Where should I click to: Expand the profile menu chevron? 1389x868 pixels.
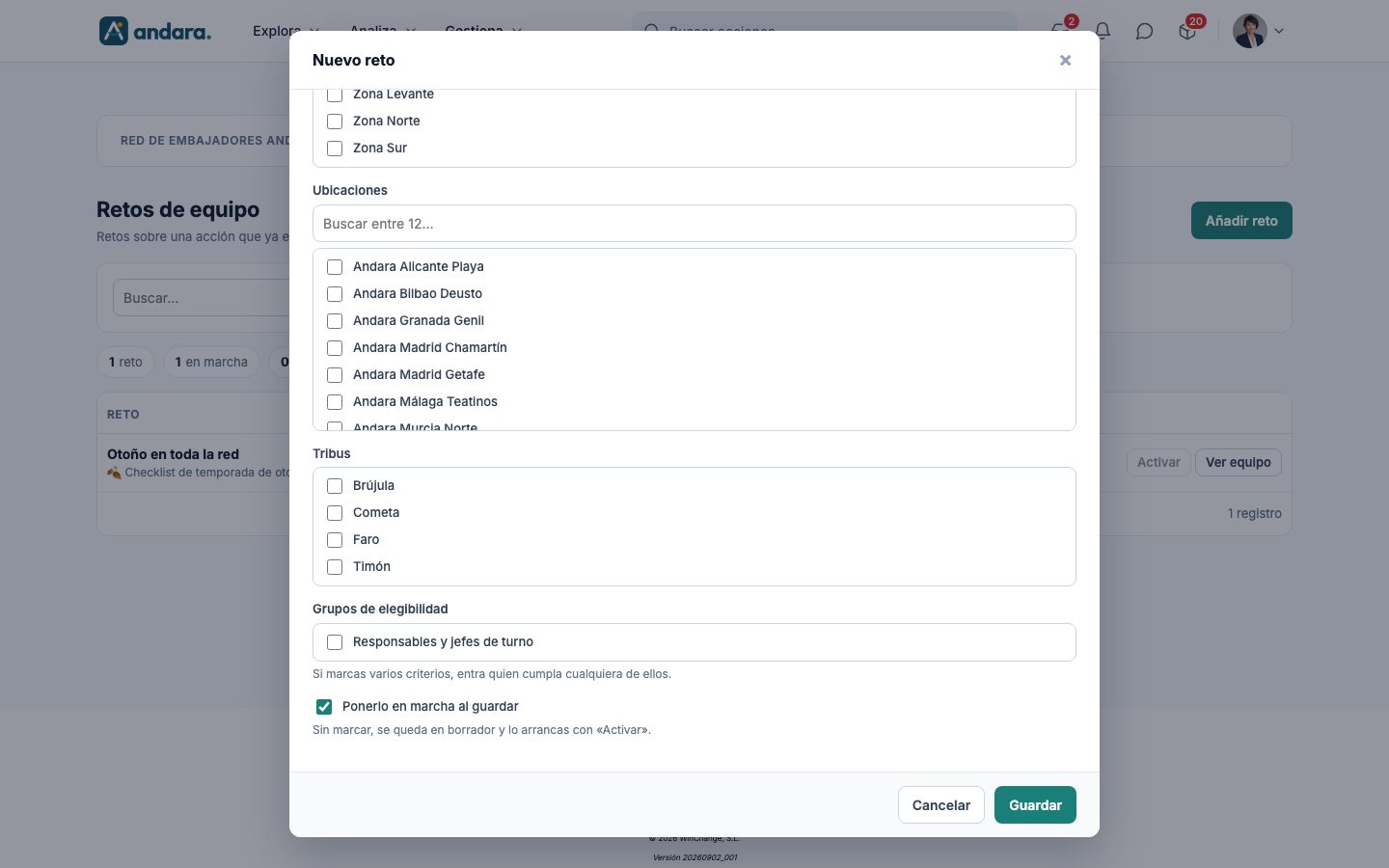point(1279,31)
